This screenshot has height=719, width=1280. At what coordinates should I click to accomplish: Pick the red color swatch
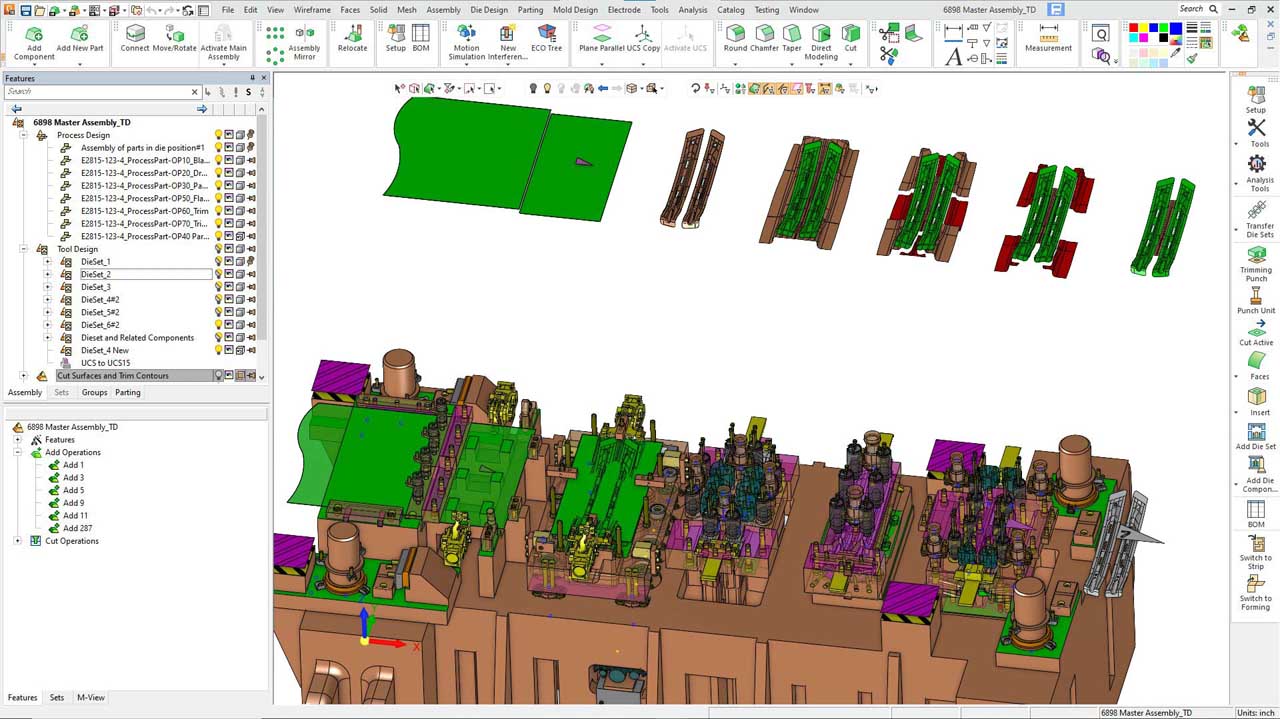pos(1134,28)
